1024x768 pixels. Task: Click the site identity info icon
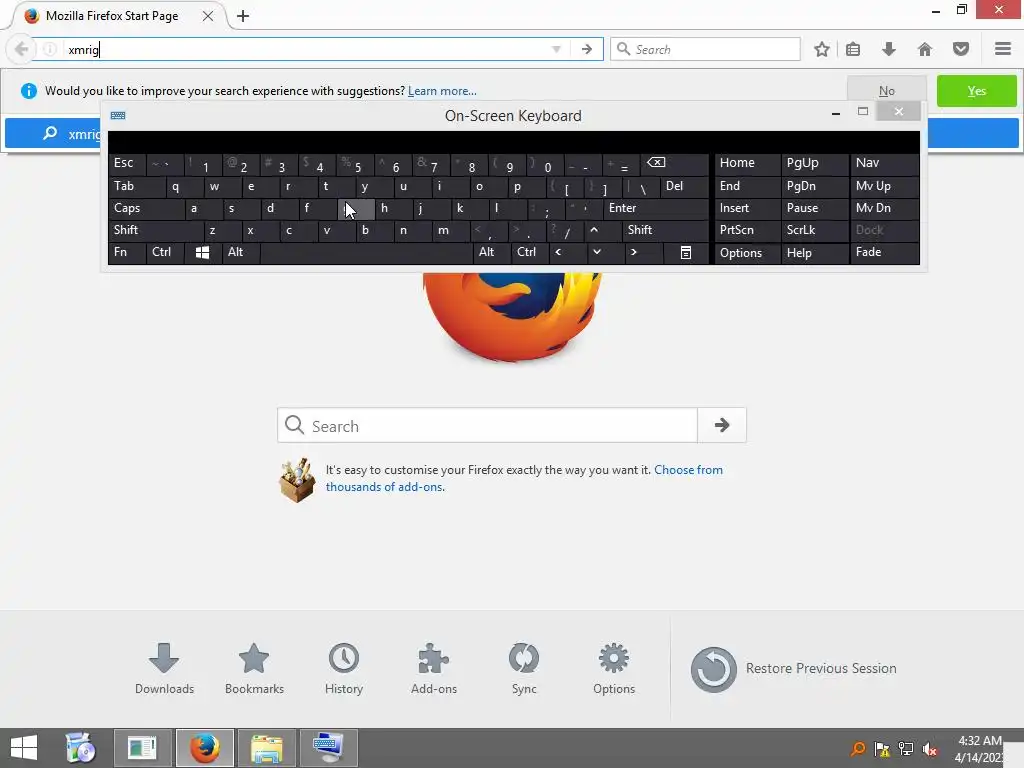pyautogui.click(x=50, y=50)
